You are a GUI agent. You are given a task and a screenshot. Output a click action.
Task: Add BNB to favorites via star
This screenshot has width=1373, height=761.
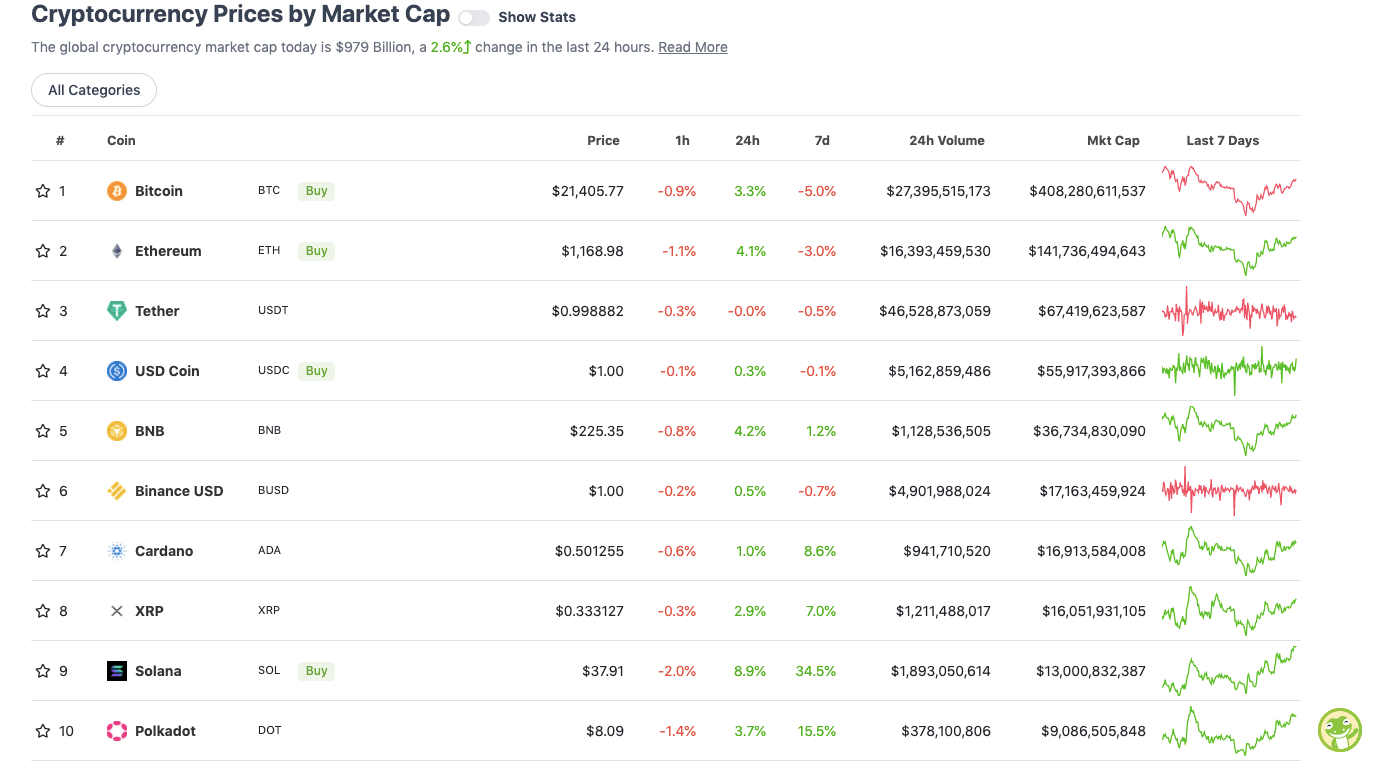[43, 431]
